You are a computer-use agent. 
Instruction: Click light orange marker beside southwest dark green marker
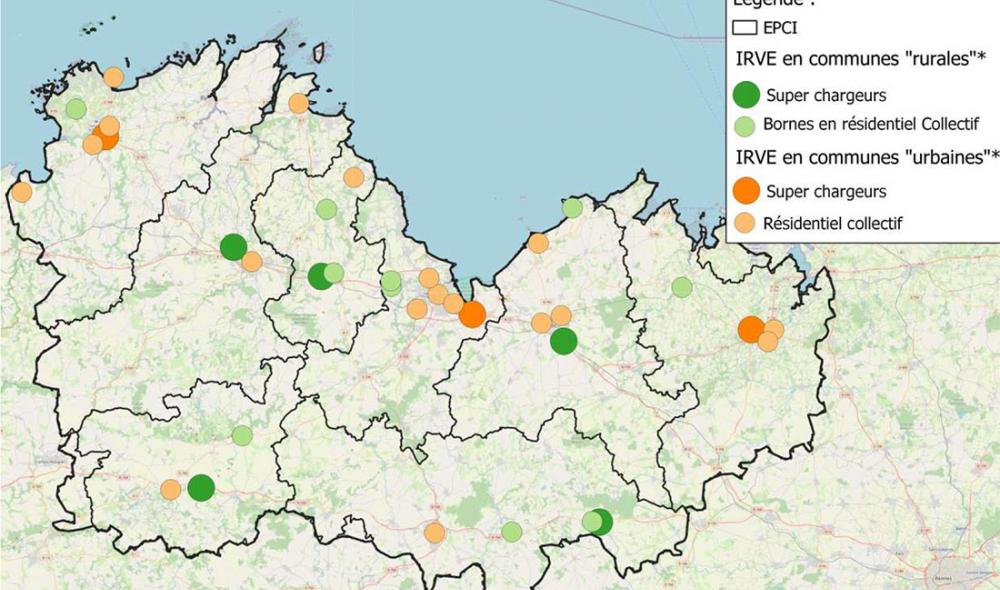tap(171, 489)
